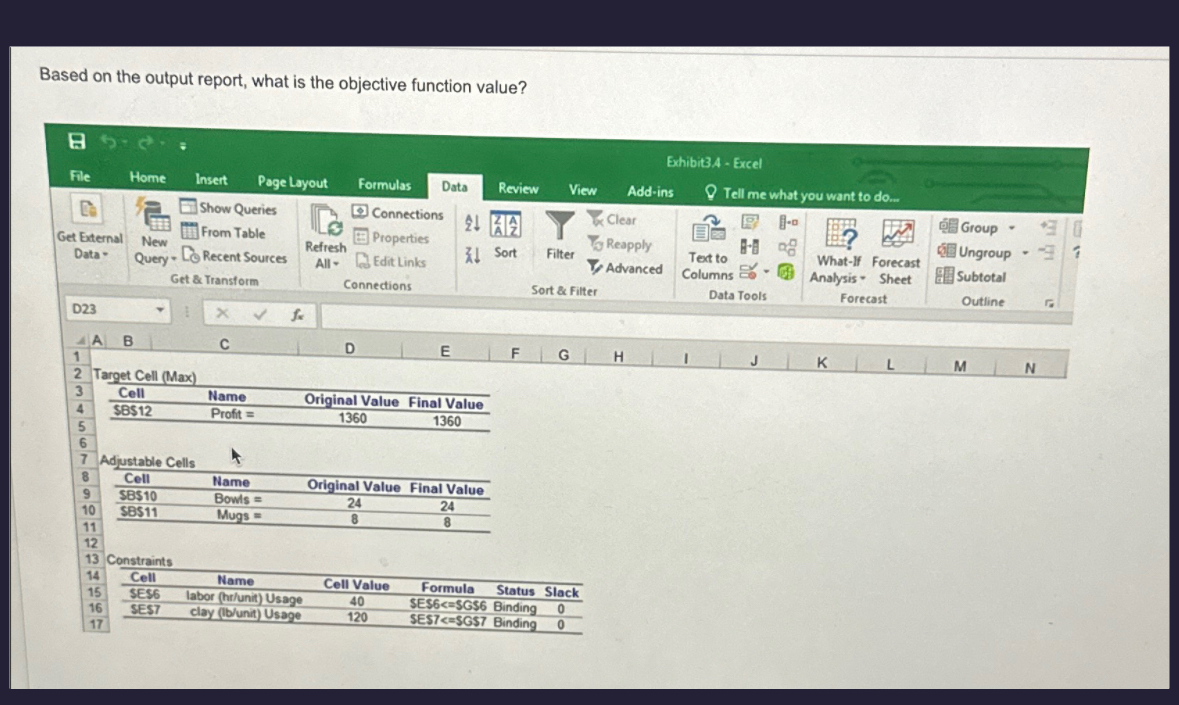
Task: Launch Text to Columns wizard
Action: click(708, 248)
